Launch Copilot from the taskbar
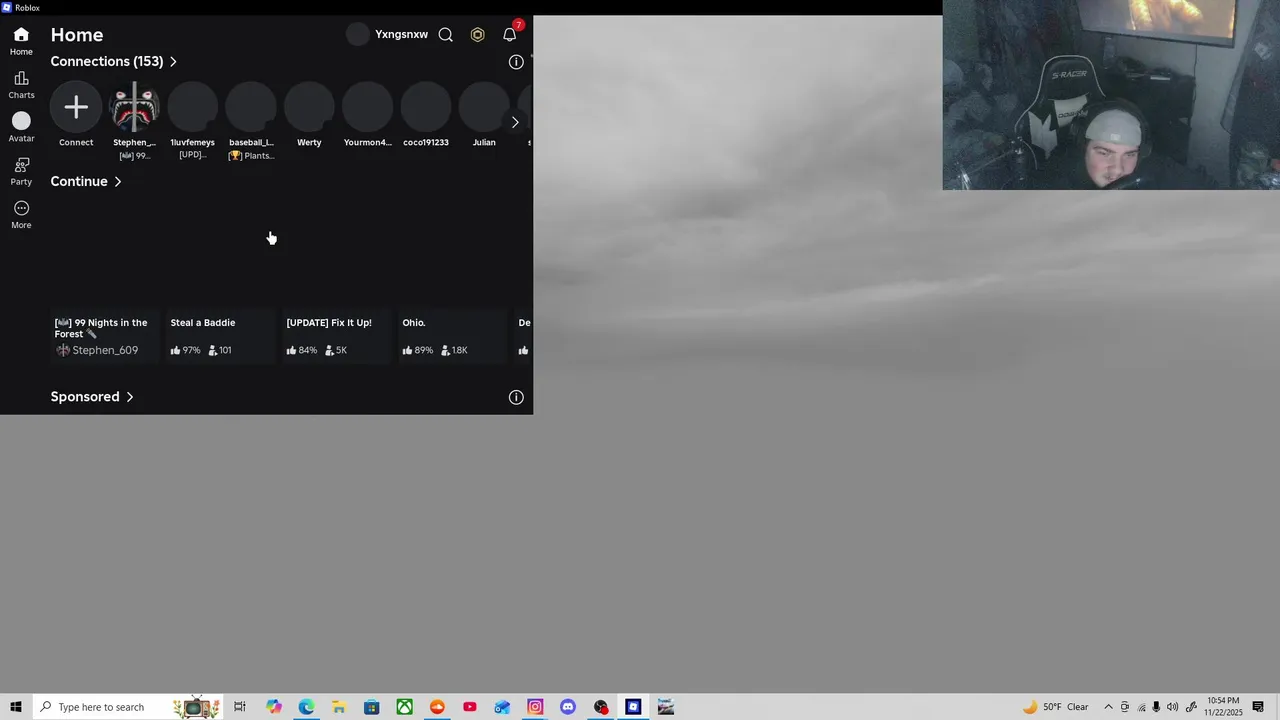Viewport: 1280px width, 720px height. [x=273, y=707]
